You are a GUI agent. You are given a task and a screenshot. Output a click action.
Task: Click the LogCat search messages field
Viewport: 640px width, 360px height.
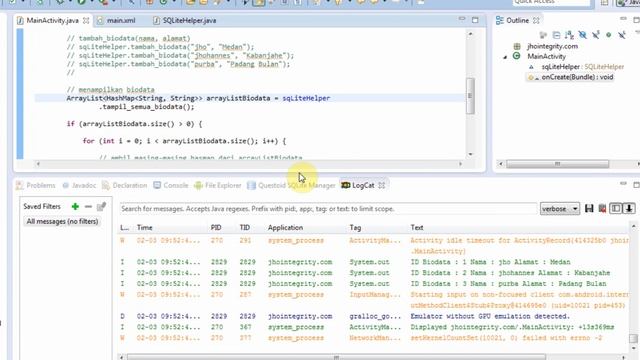coord(329,209)
